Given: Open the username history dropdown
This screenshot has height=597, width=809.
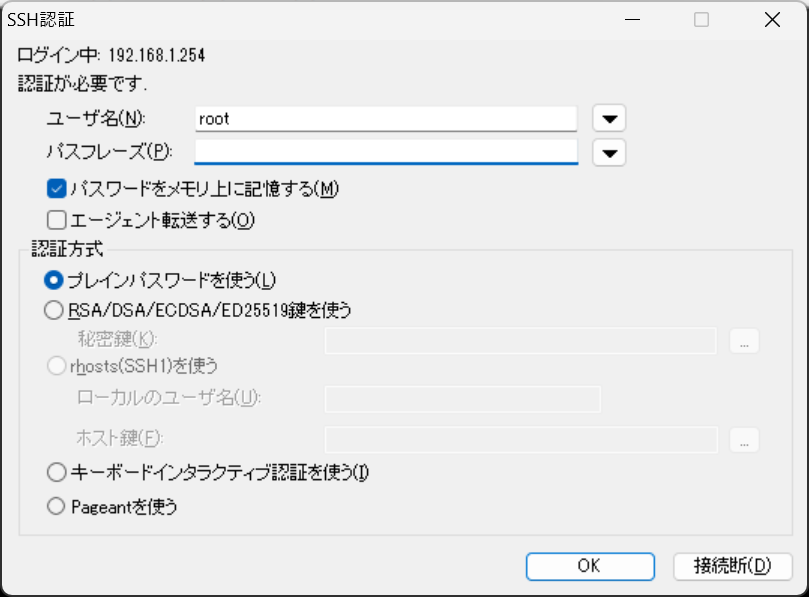Looking at the screenshot, I should pyautogui.click(x=609, y=117).
